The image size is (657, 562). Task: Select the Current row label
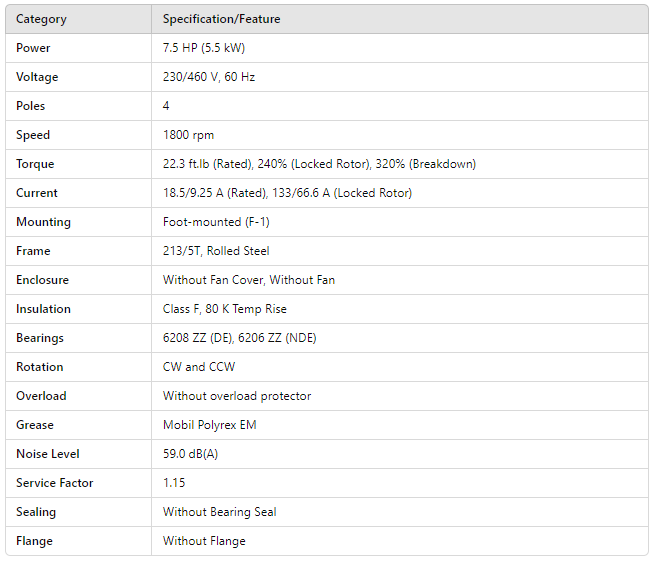[x=37, y=193]
